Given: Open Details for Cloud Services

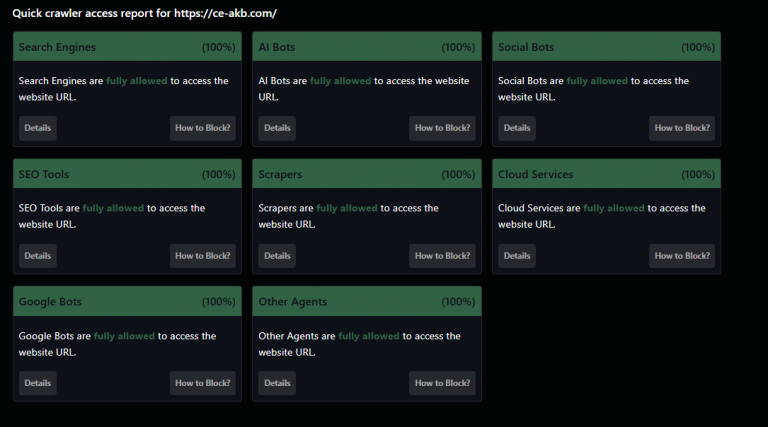Looking at the screenshot, I should click(x=517, y=256).
